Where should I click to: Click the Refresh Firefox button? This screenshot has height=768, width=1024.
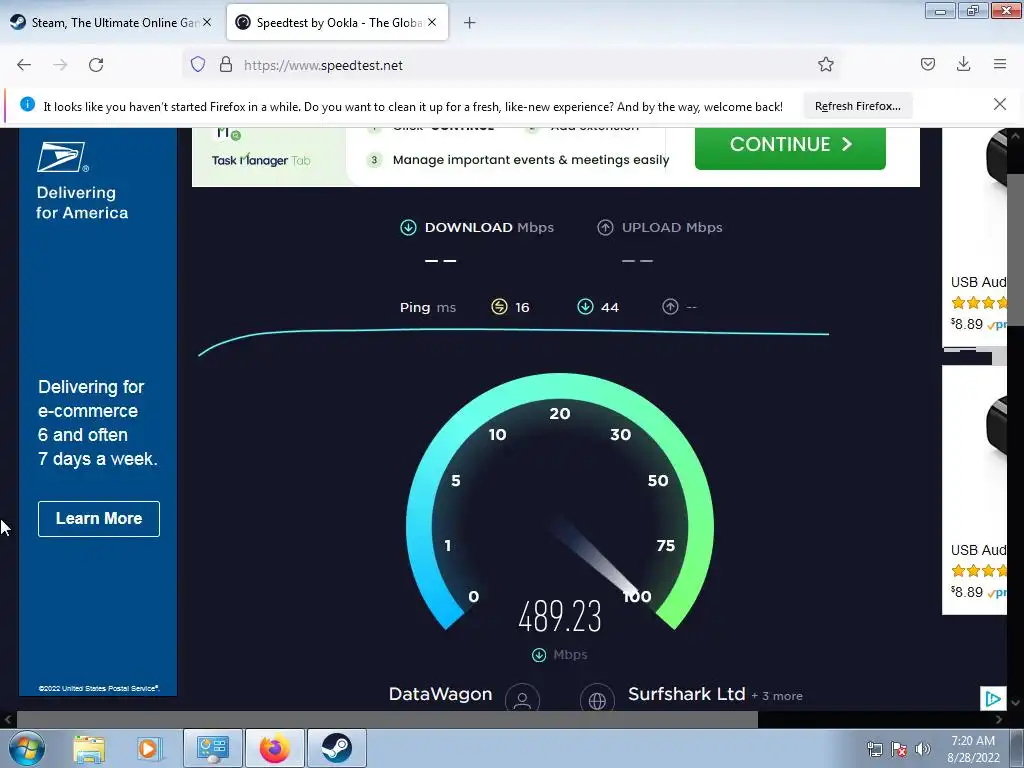pyautogui.click(x=857, y=106)
